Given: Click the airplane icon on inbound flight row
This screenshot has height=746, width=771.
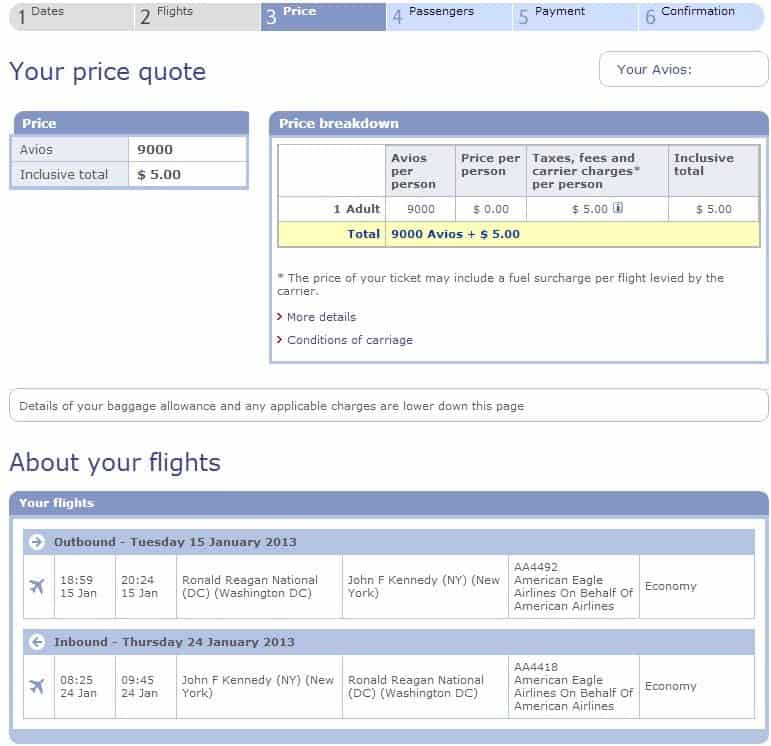Looking at the screenshot, I should (37, 686).
